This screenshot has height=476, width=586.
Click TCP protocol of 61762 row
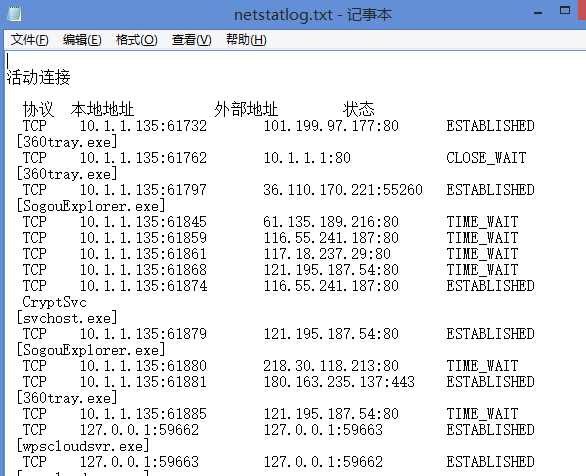coord(35,158)
